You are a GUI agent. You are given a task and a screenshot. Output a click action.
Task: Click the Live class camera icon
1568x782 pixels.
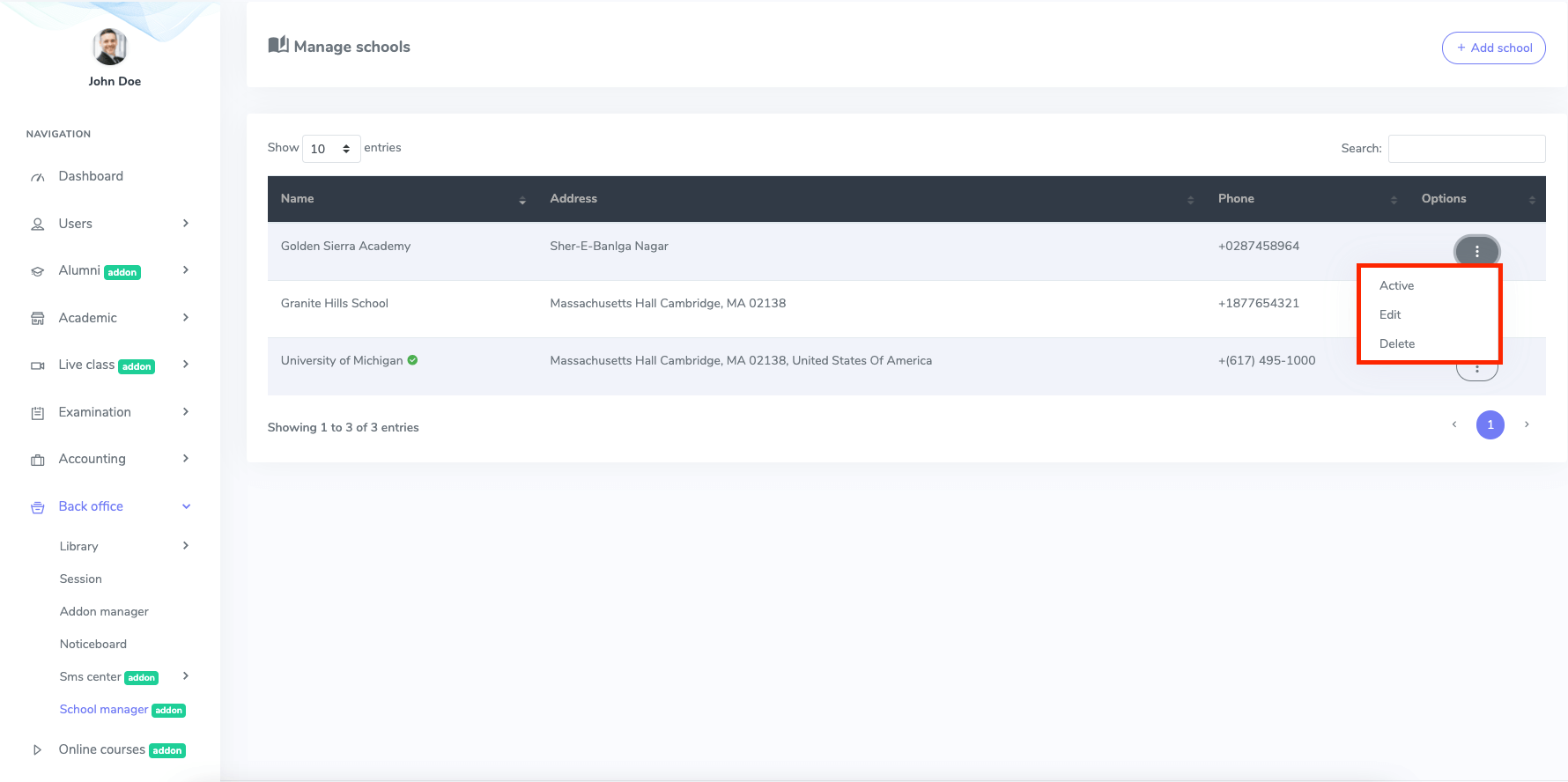(37, 365)
